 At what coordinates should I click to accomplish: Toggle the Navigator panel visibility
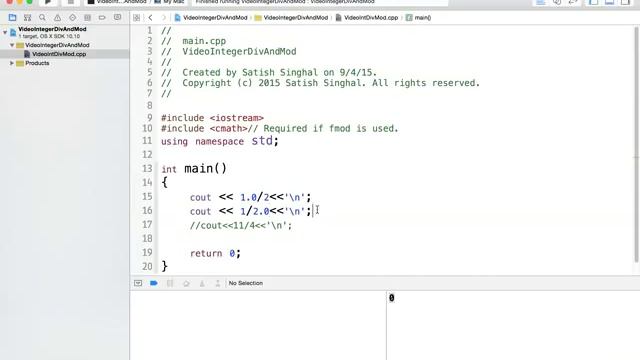click(x=593, y=2)
